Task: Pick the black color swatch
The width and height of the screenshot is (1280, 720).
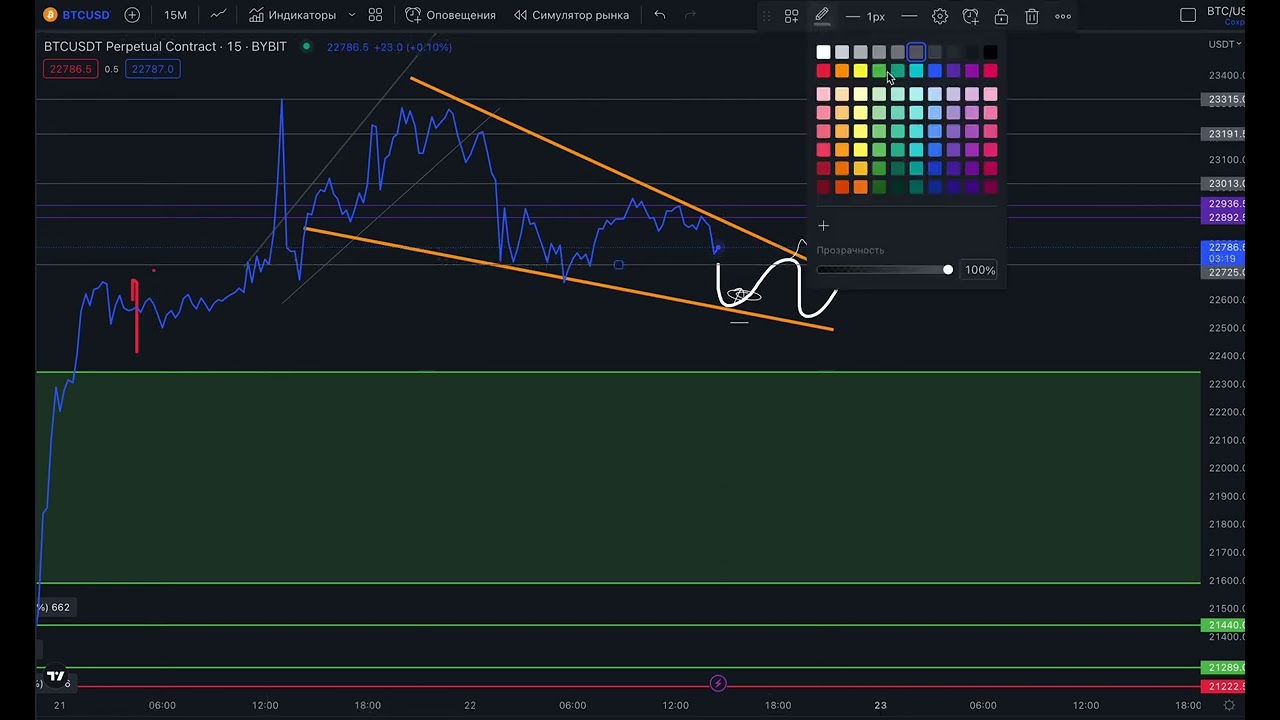Action: point(990,52)
